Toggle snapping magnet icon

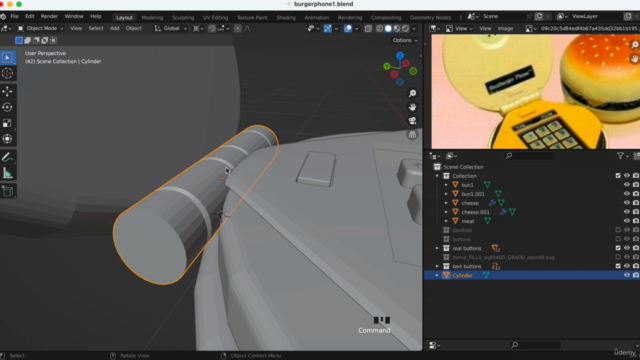tap(212, 29)
